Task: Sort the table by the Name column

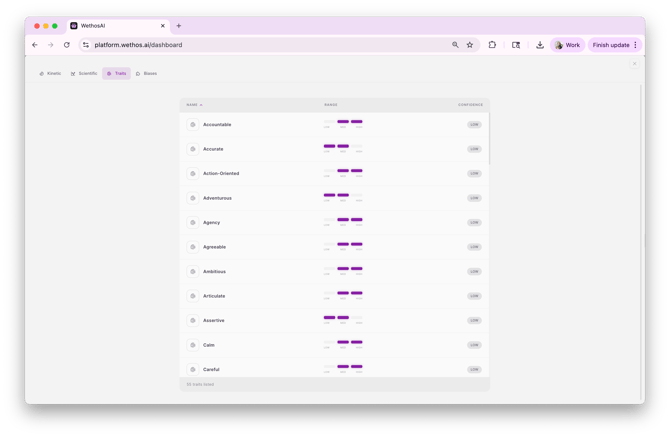Action: [194, 104]
